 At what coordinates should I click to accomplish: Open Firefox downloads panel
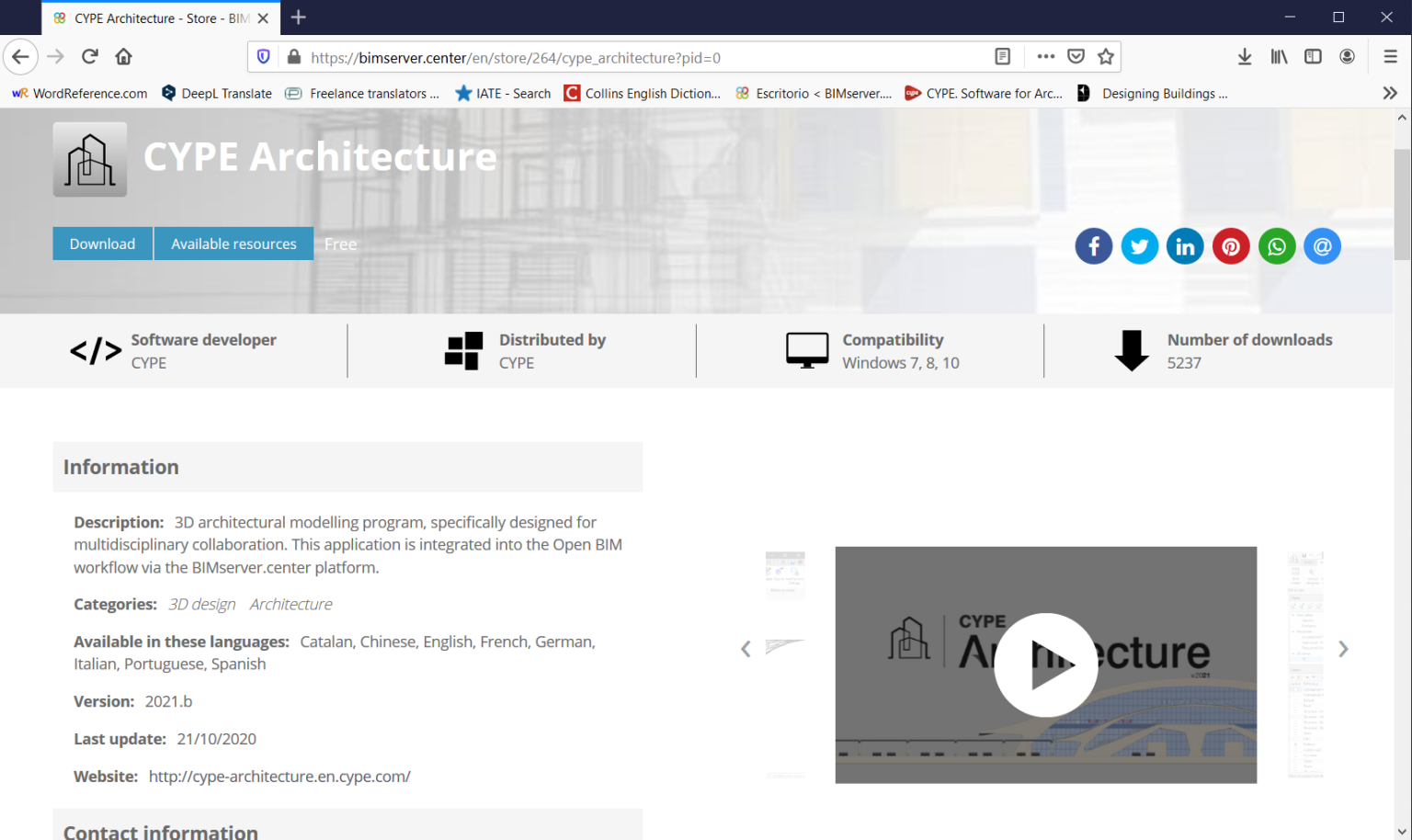1244,56
